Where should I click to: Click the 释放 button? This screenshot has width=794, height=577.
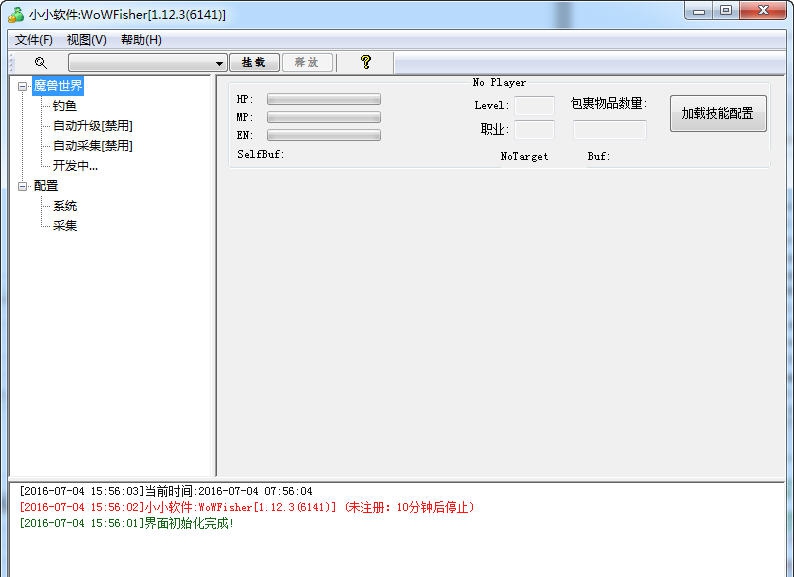307,62
